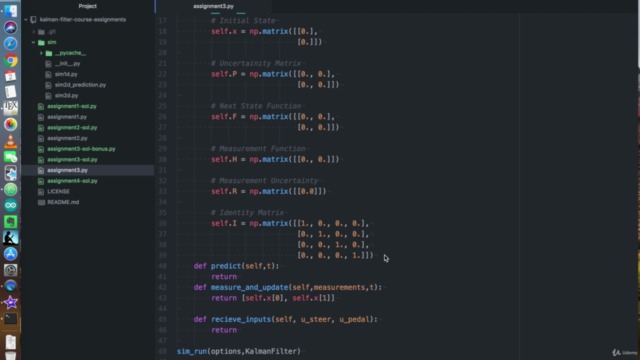Screen dimensions: 640x360
Task: Launch the Arduino IDE from the Dock
Action: [x=11, y=205]
